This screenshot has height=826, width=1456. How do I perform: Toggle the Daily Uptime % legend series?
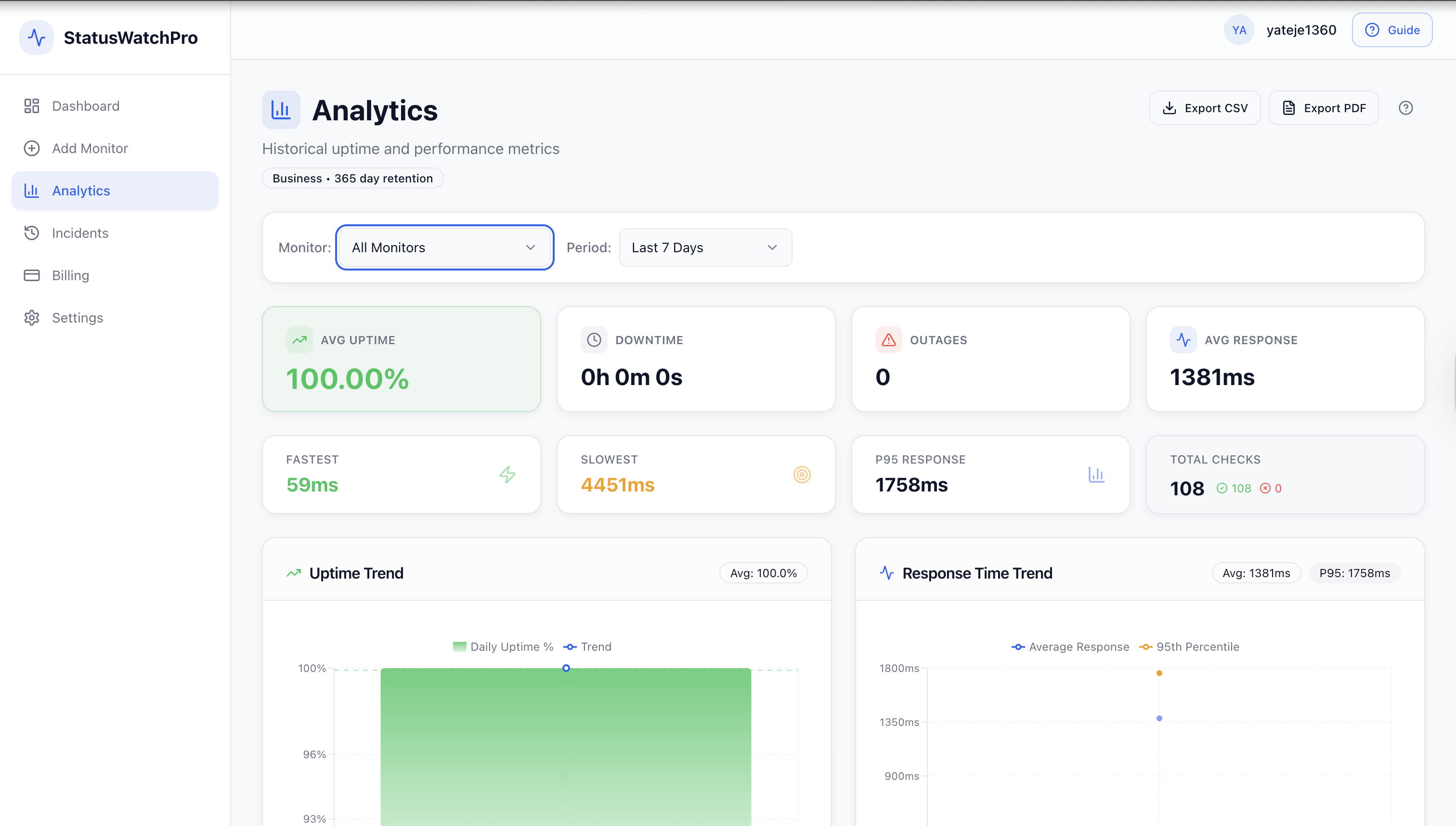[504, 647]
